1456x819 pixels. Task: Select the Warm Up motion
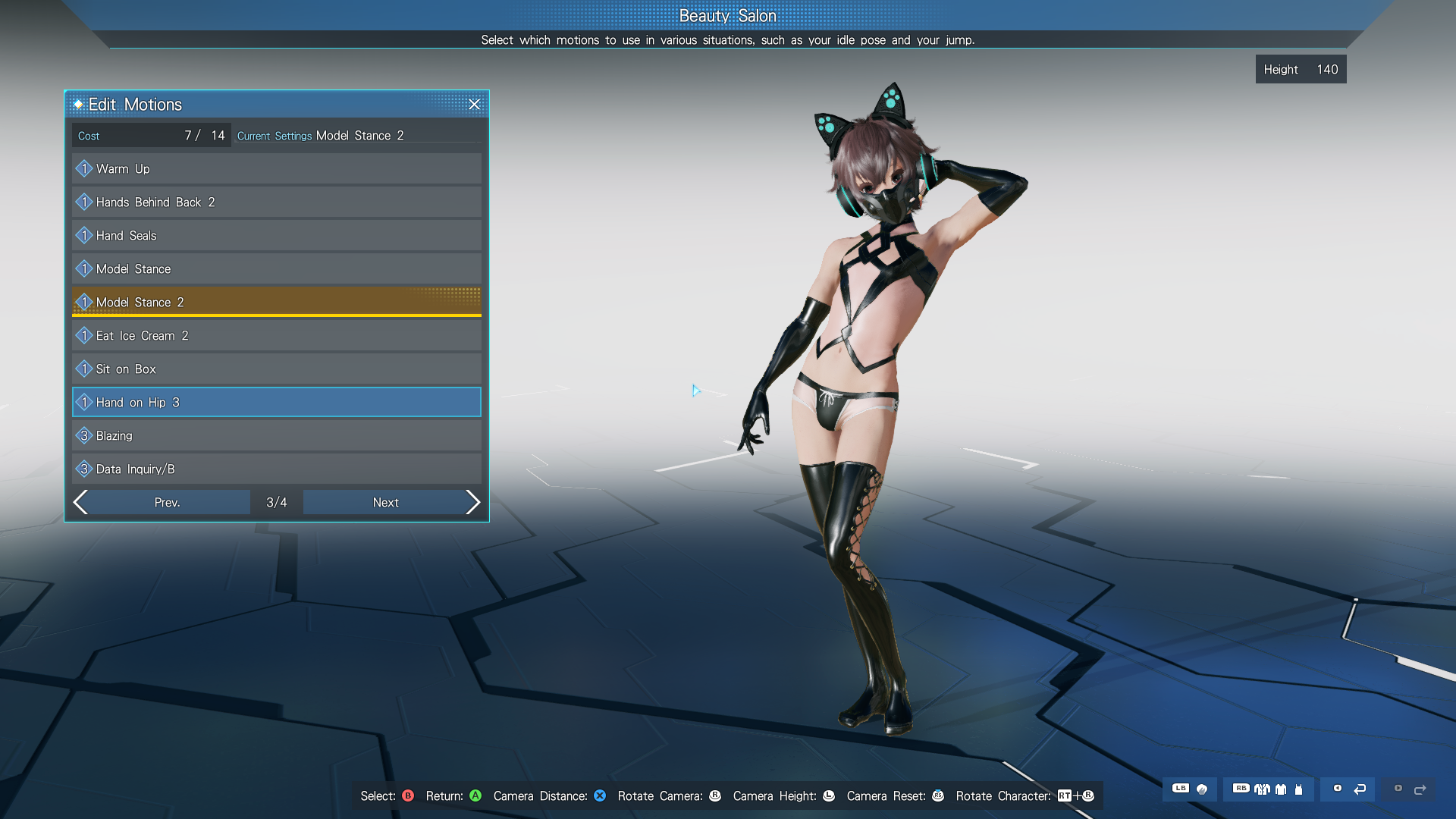coord(277,168)
